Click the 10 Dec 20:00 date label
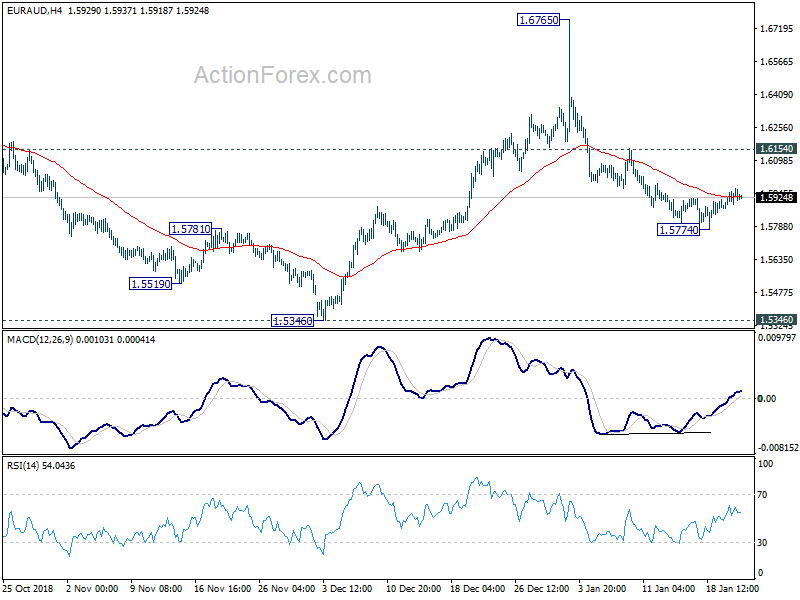 [414, 588]
